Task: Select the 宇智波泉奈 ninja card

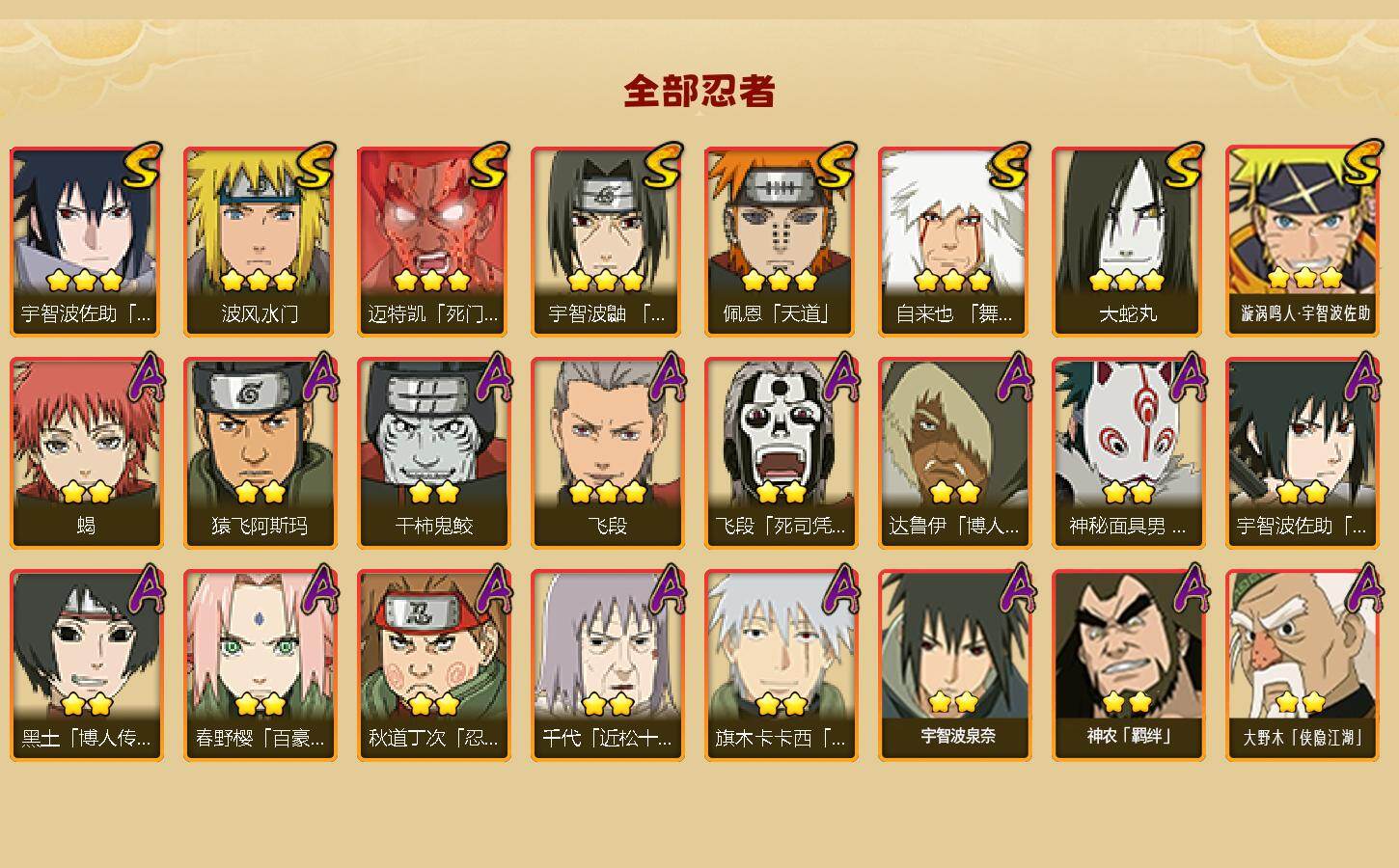Action: [x=954, y=665]
